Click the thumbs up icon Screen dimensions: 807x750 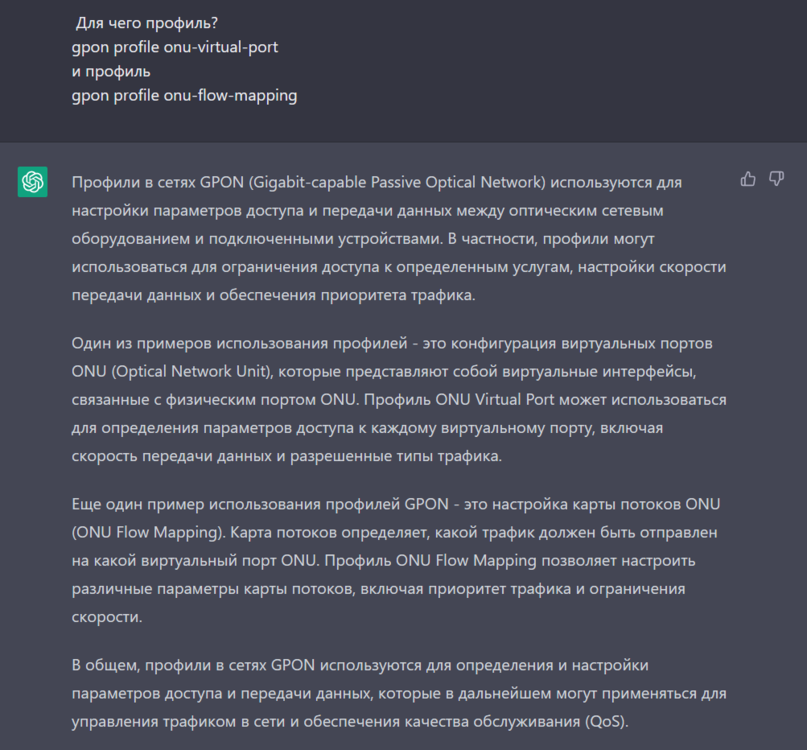tap(748, 179)
